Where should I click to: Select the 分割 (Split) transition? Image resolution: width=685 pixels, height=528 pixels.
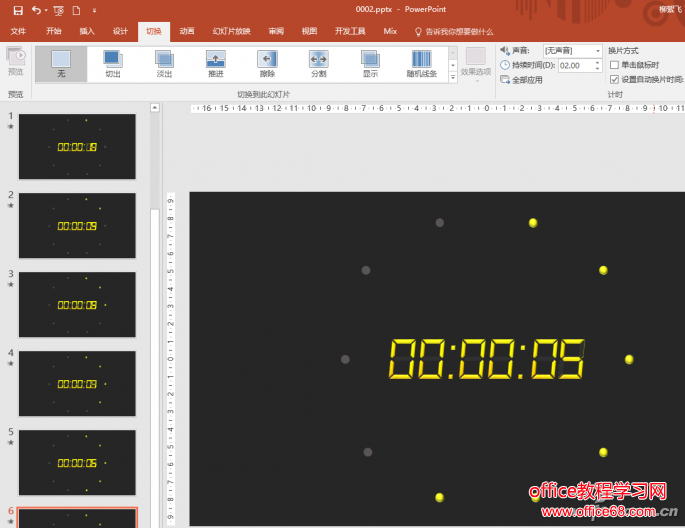[x=319, y=64]
